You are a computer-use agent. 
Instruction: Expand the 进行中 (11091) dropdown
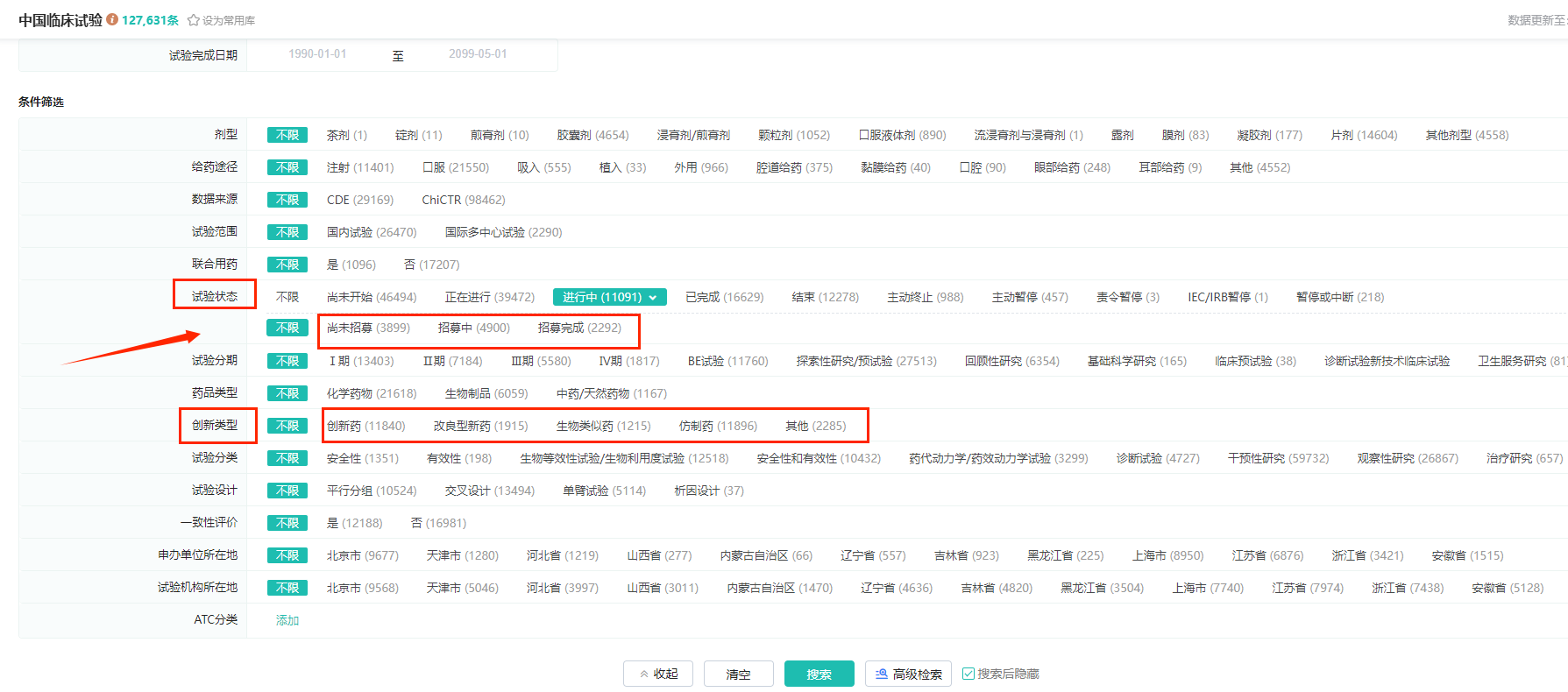[652, 298]
